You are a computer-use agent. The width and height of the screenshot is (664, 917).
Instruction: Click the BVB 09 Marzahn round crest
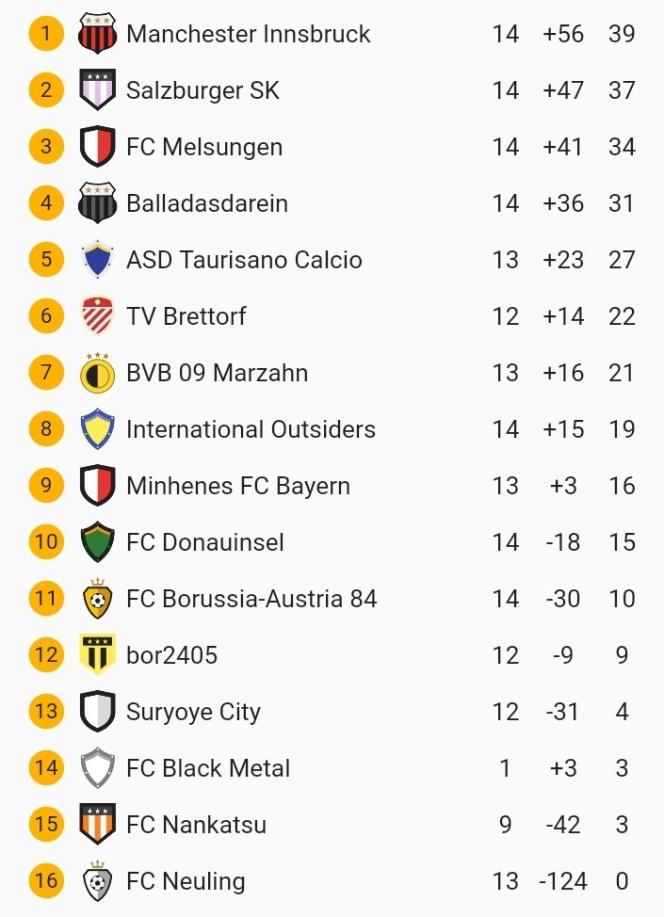coord(97,373)
